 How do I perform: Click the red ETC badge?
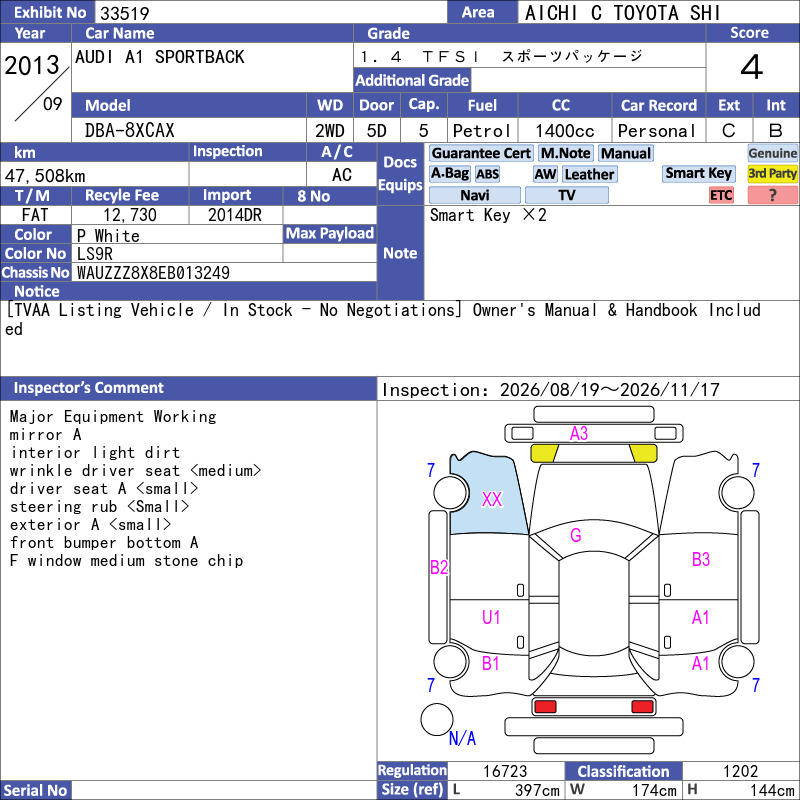coord(721,195)
